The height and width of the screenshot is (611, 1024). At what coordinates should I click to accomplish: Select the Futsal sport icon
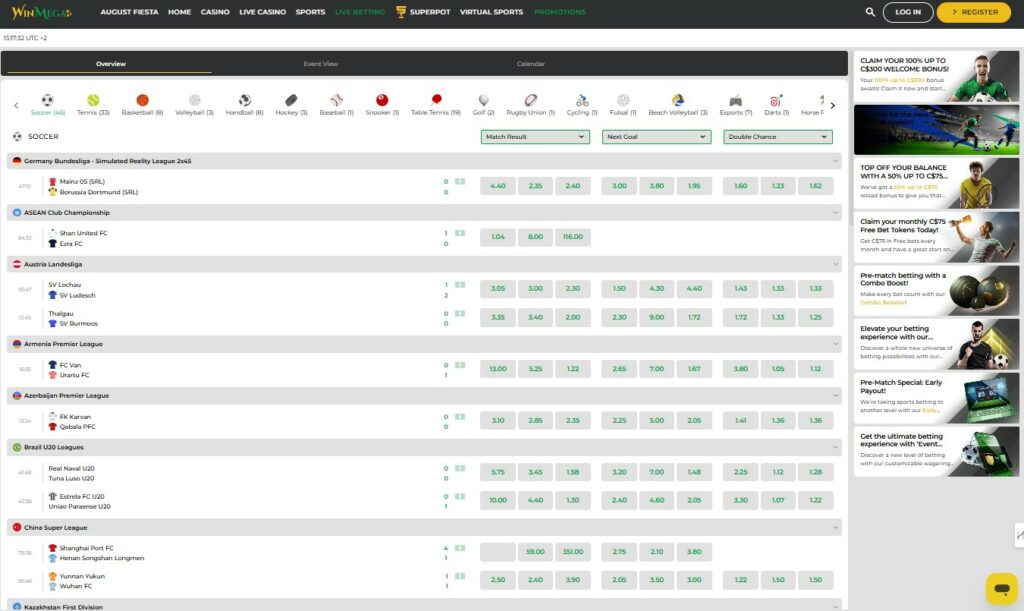(x=623, y=100)
